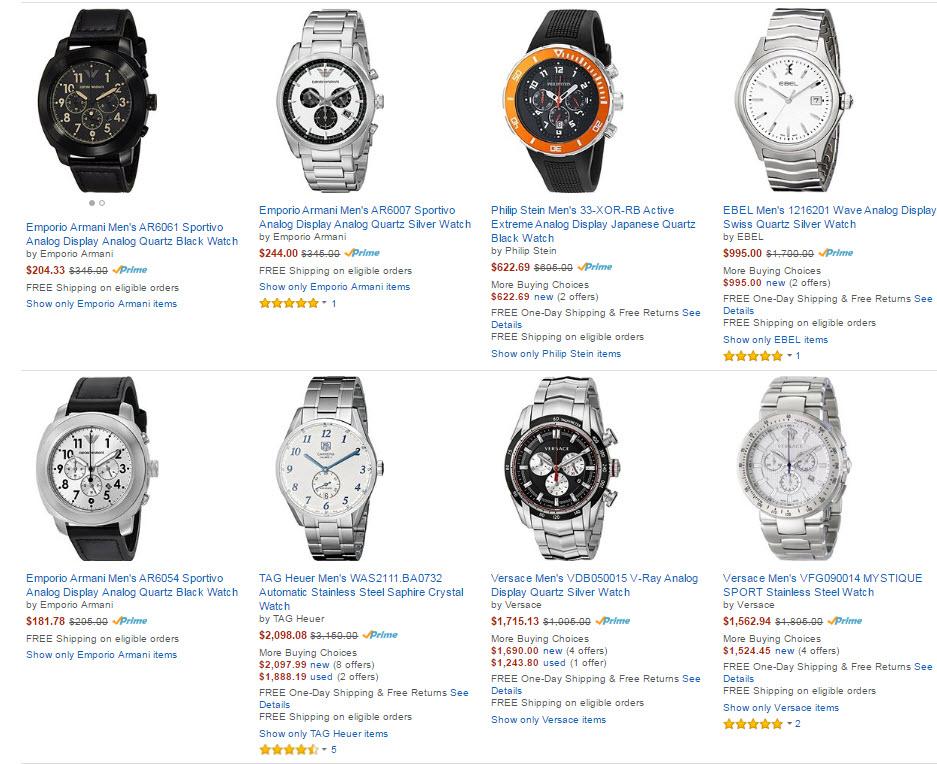
Task: Select first image dot under AR6061 watch
Action: [92, 203]
